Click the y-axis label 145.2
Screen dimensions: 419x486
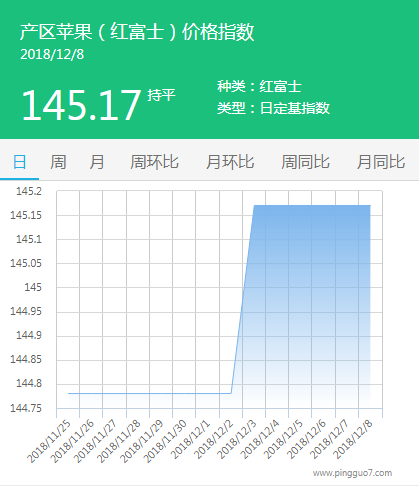(x=29, y=191)
